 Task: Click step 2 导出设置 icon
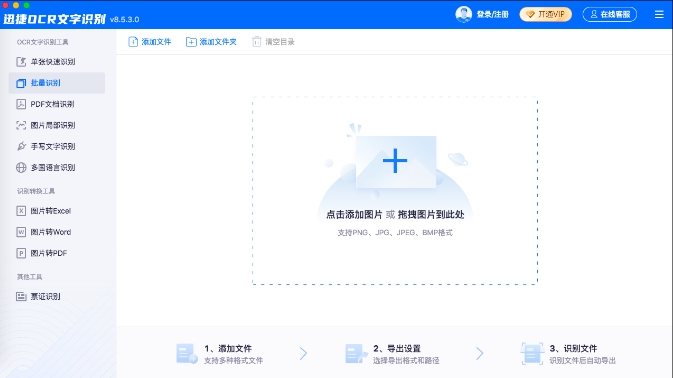point(356,354)
